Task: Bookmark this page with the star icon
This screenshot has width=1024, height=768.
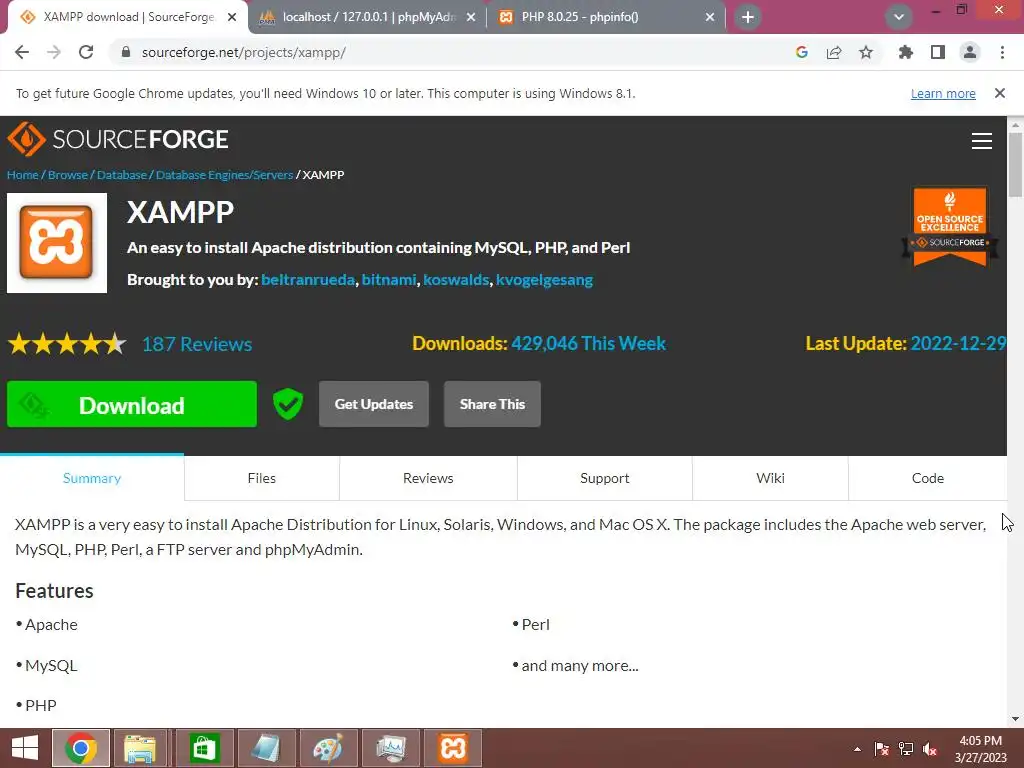Action: click(866, 52)
